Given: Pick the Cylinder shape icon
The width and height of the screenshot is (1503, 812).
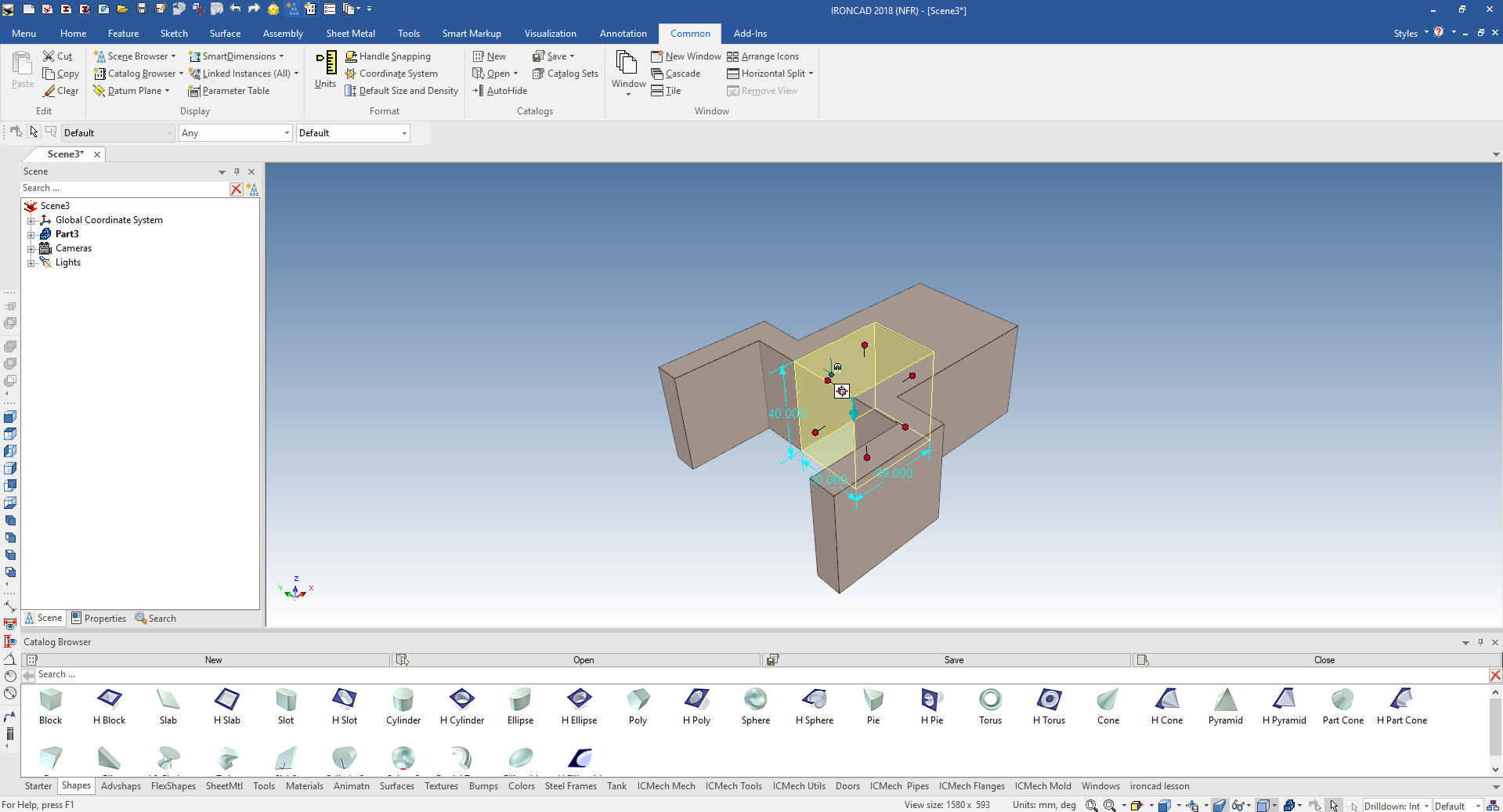Looking at the screenshot, I should pos(403,699).
